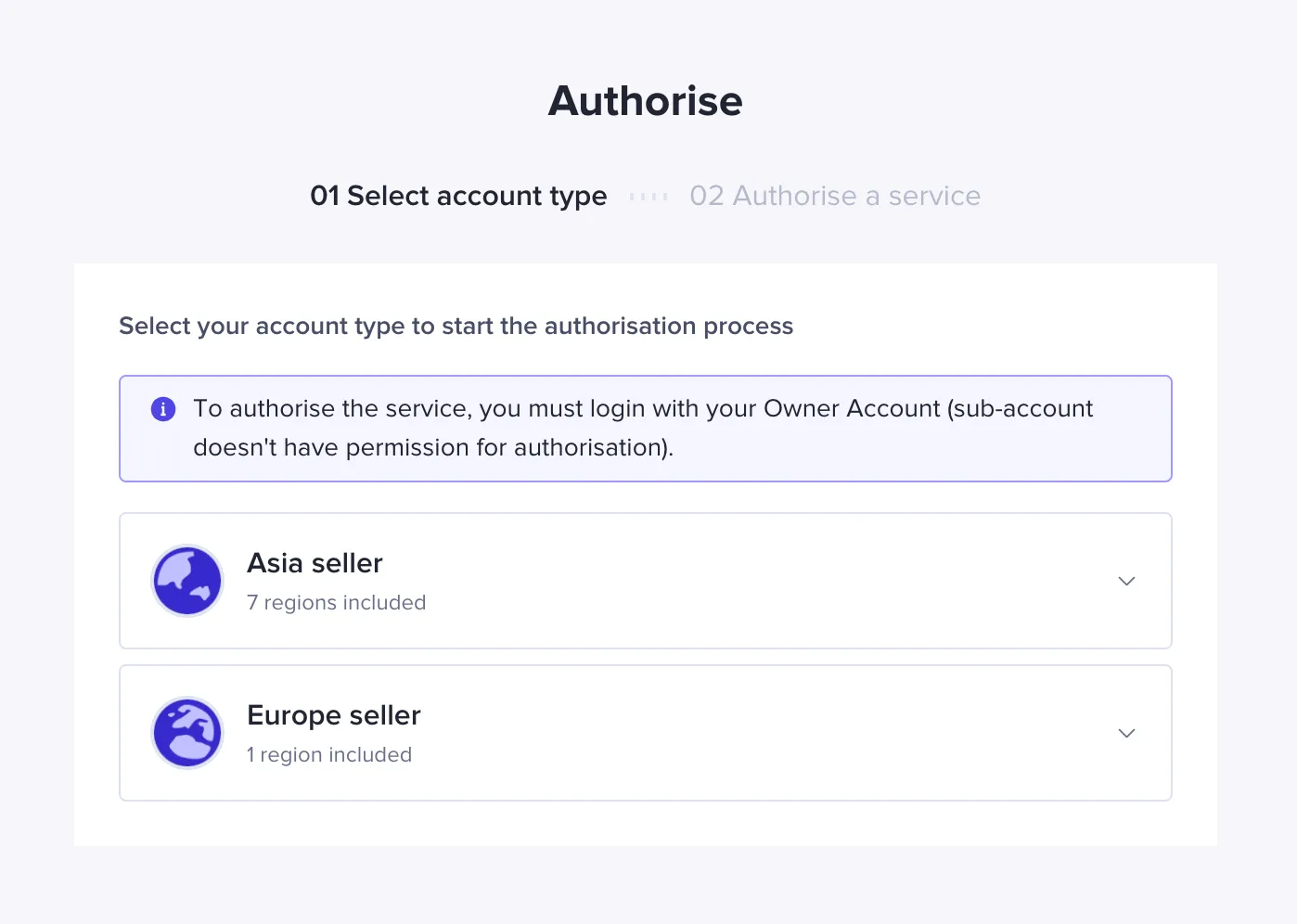Select step 01 Select account type
The width and height of the screenshot is (1297, 924).
point(458,196)
